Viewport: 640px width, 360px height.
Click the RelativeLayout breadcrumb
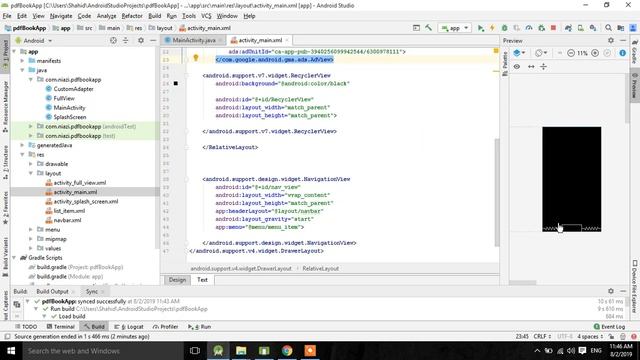pyautogui.click(x=321, y=268)
